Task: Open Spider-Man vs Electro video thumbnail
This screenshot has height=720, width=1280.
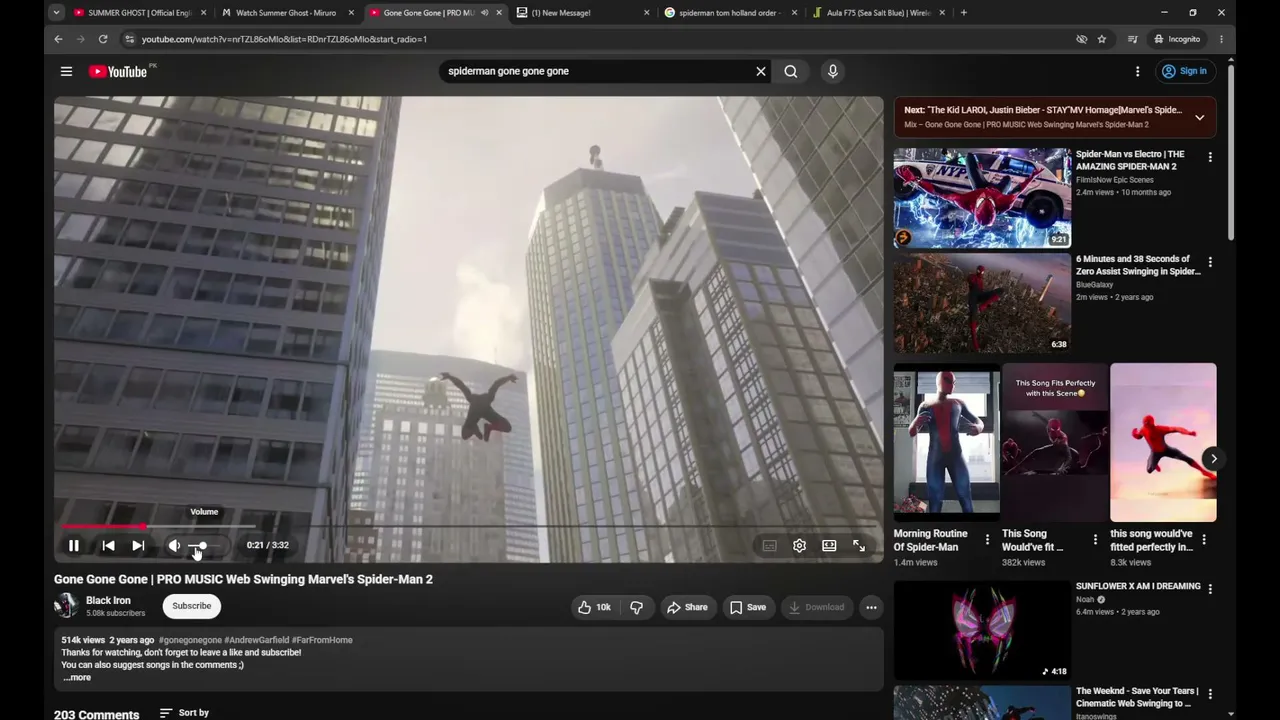Action: point(982,198)
